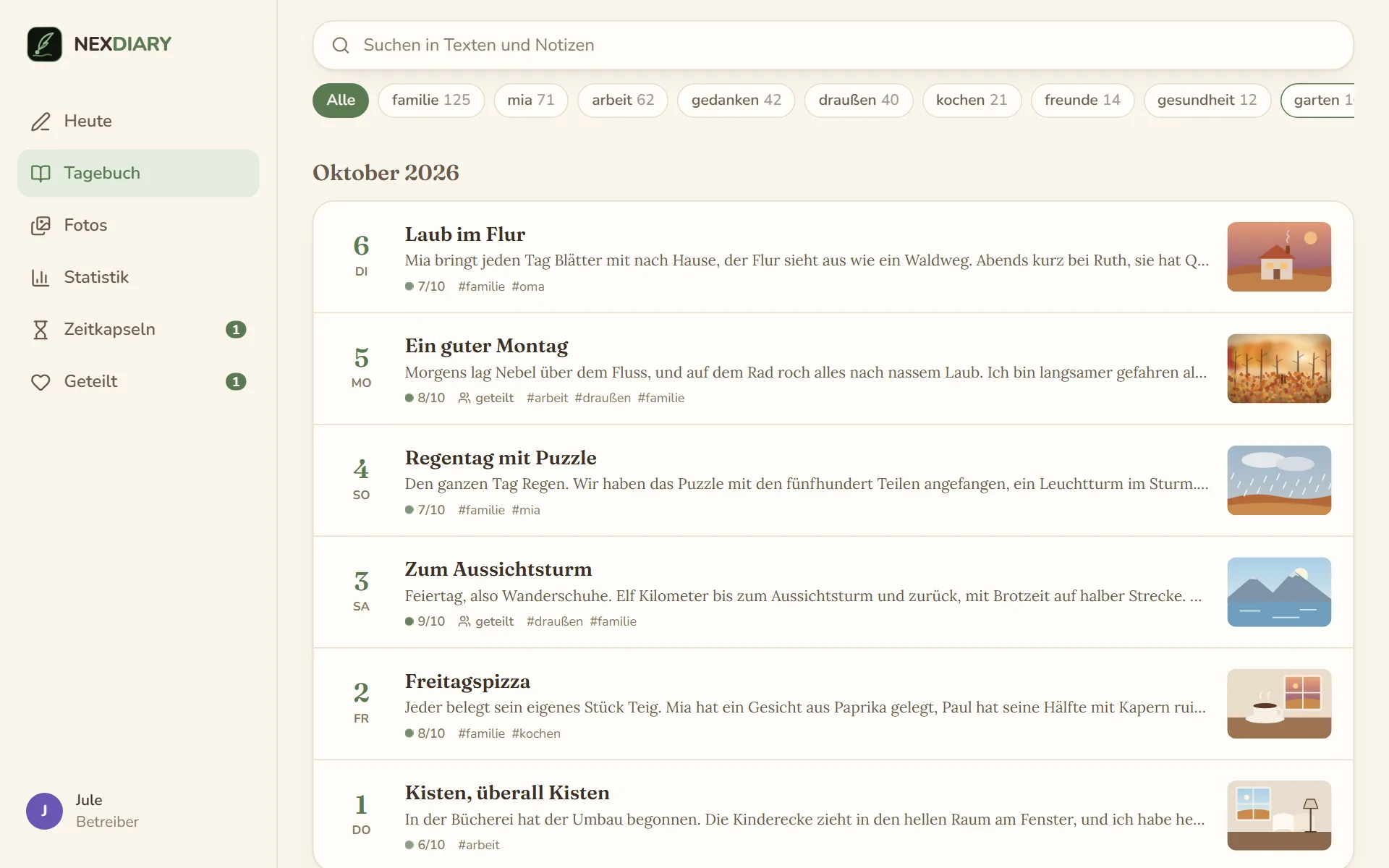Filter entries by arbeit tag
The width and height of the screenshot is (1389, 868).
pos(623,101)
